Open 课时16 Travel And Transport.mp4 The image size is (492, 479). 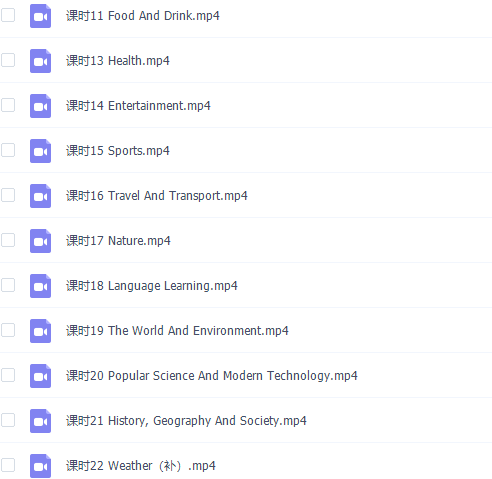(157, 196)
